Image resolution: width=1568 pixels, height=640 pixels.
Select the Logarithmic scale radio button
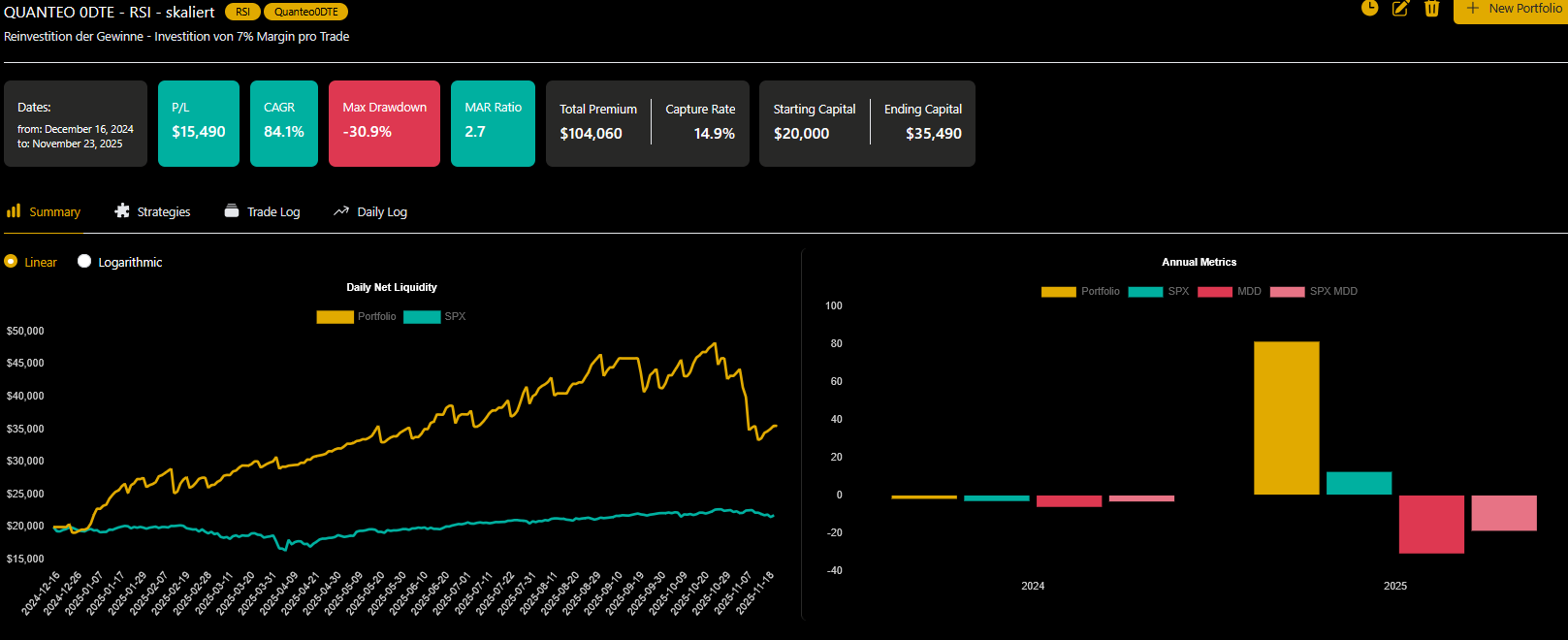point(84,262)
